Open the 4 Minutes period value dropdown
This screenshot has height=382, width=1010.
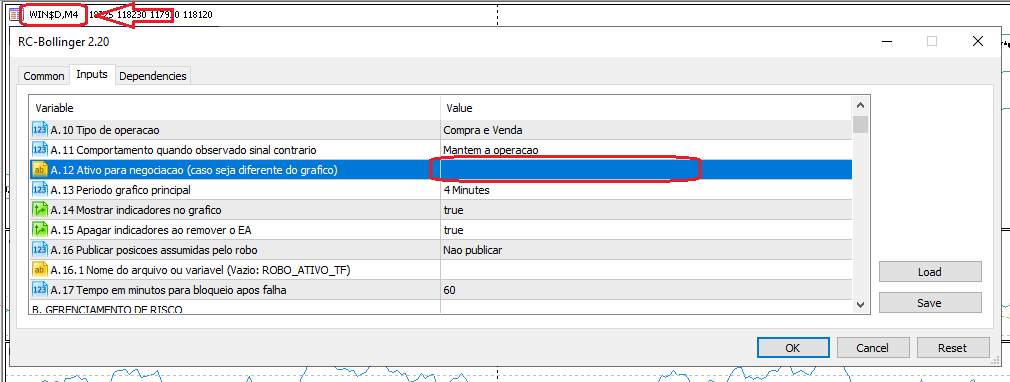tap(646, 190)
